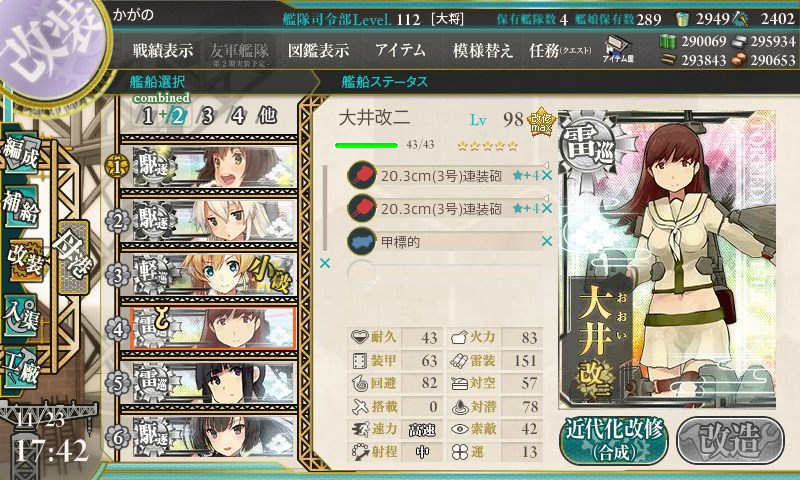Select the 他 other ships tab
Screen dimensions: 800x480
click(267, 116)
